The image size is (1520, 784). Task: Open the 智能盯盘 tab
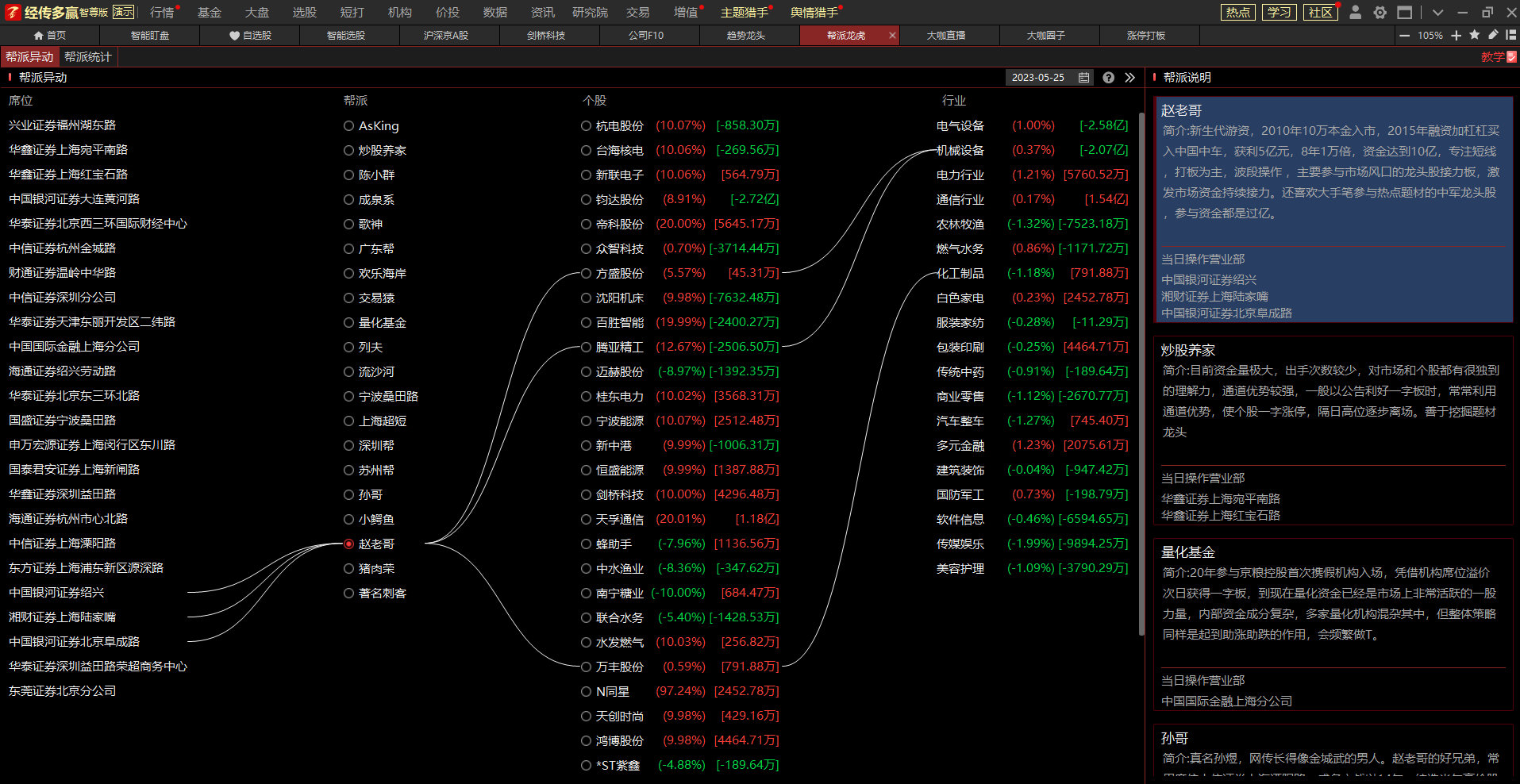click(x=150, y=36)
